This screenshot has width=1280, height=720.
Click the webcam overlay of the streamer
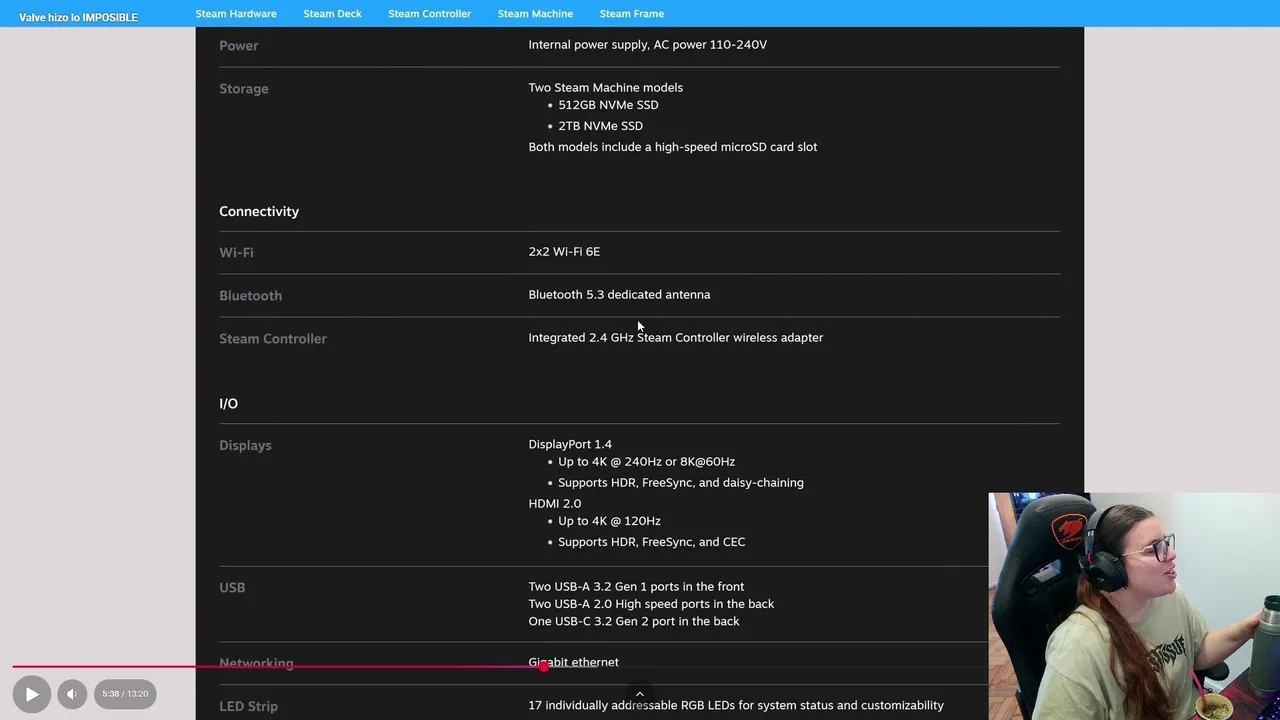1134,606
